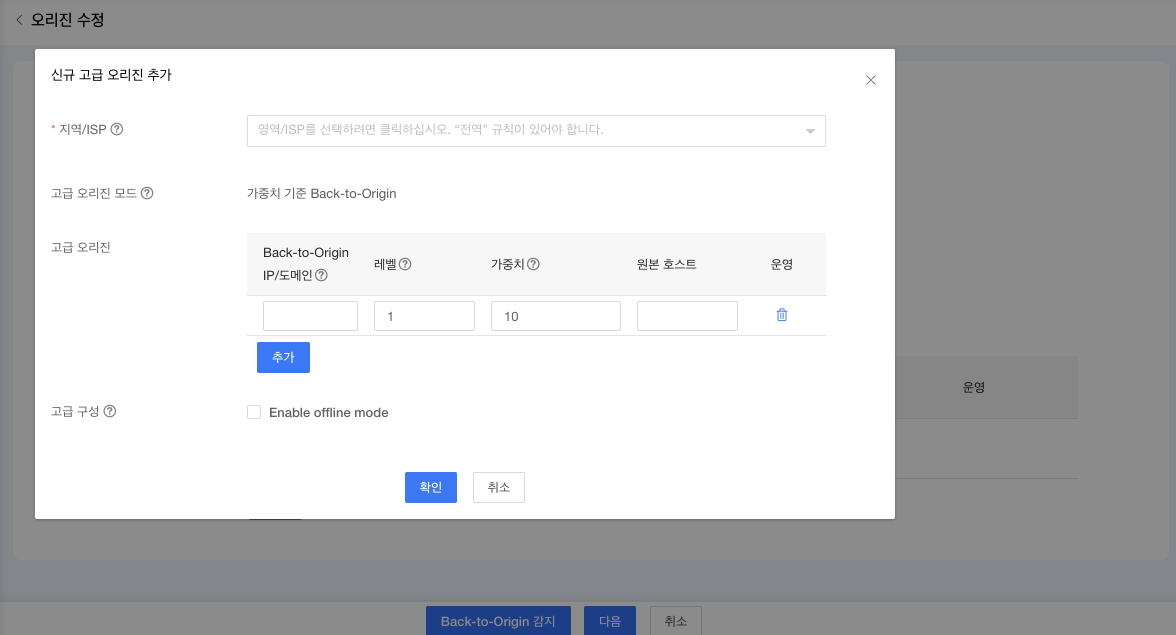Screen dimensions: 1176x635
Task: Click the Back-to-Origin 감지 button
Action: (498, 620)
